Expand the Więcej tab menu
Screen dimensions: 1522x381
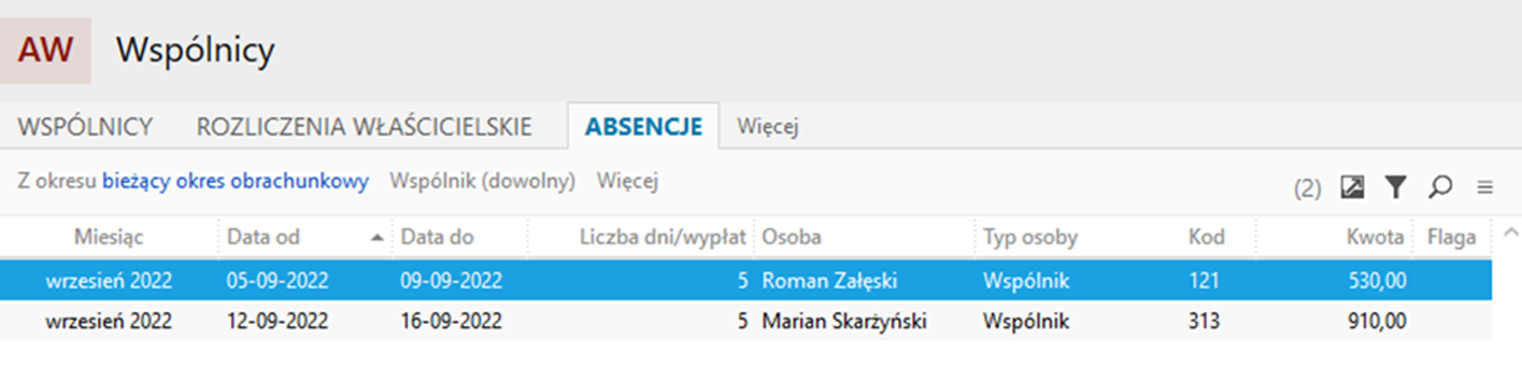tap(767, 127)
